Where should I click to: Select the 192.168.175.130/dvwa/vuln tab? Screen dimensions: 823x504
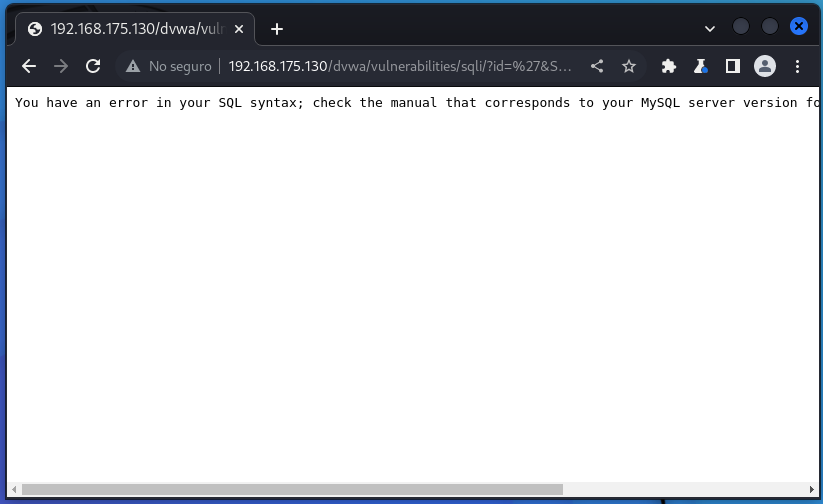135,29
